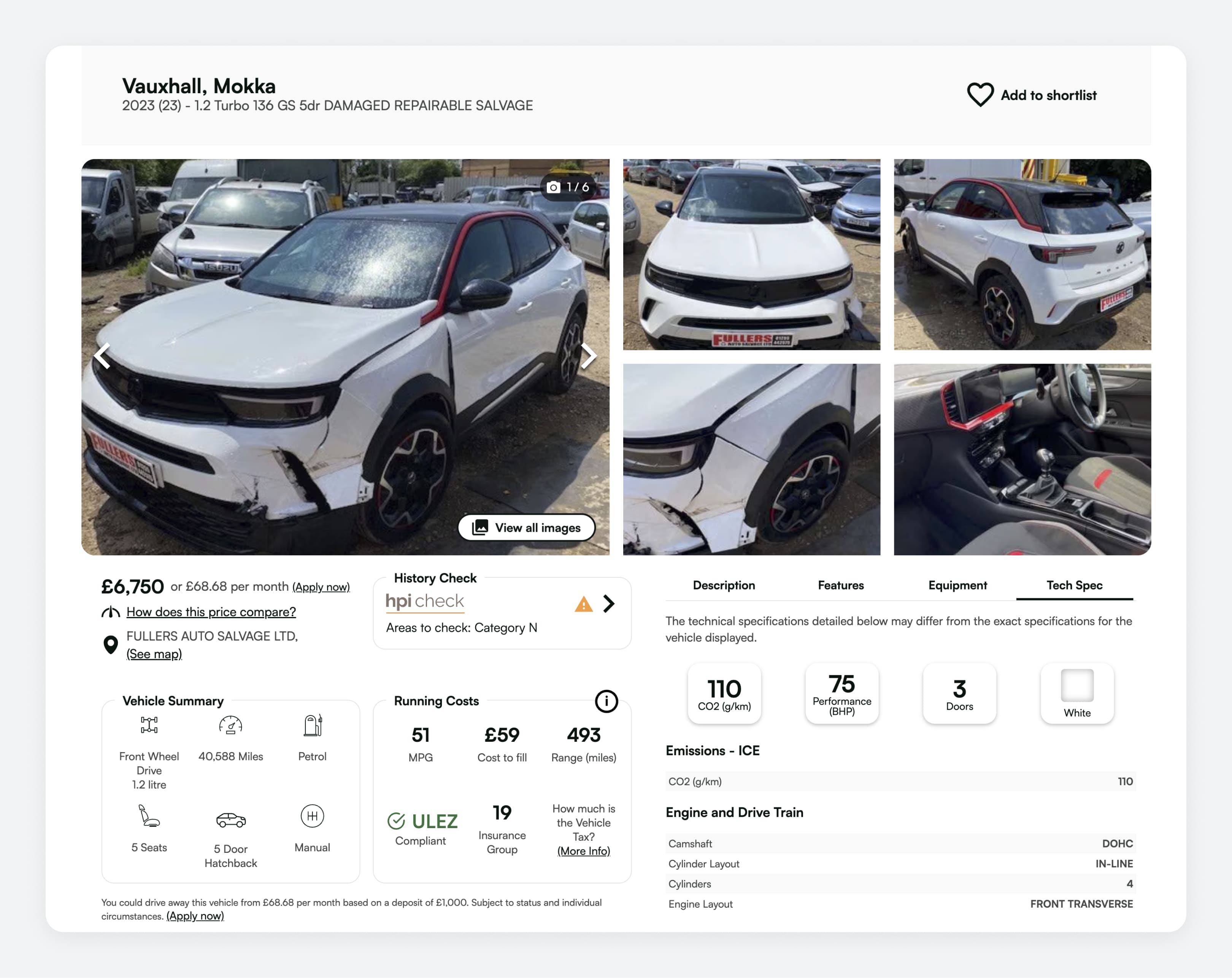Click the Running Costs info icon

point(606,701)
